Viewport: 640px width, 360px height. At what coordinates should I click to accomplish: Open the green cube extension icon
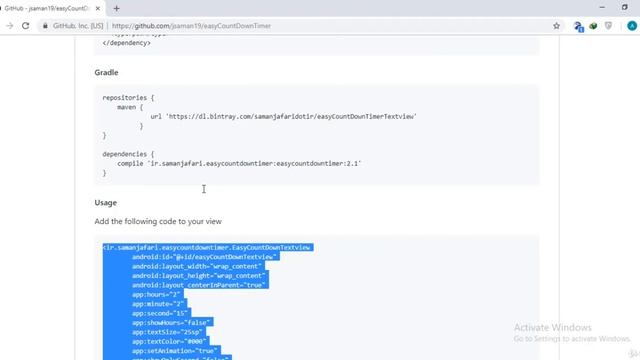[593, 26]
